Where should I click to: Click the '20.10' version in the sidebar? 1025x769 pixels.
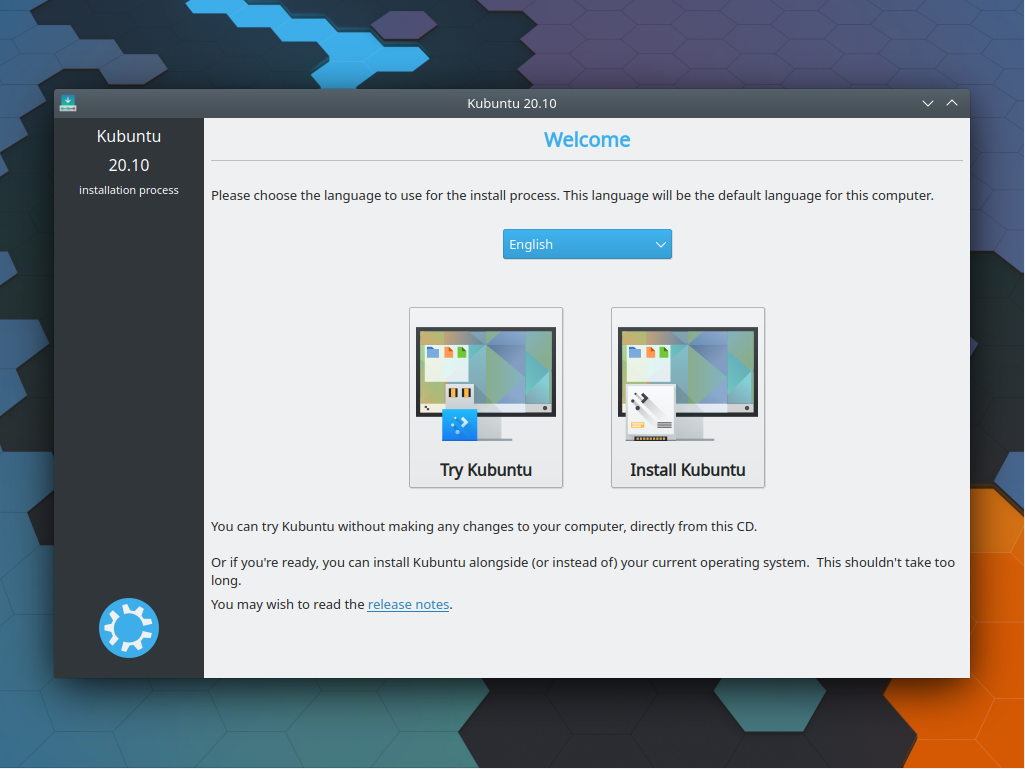[129, 165]
